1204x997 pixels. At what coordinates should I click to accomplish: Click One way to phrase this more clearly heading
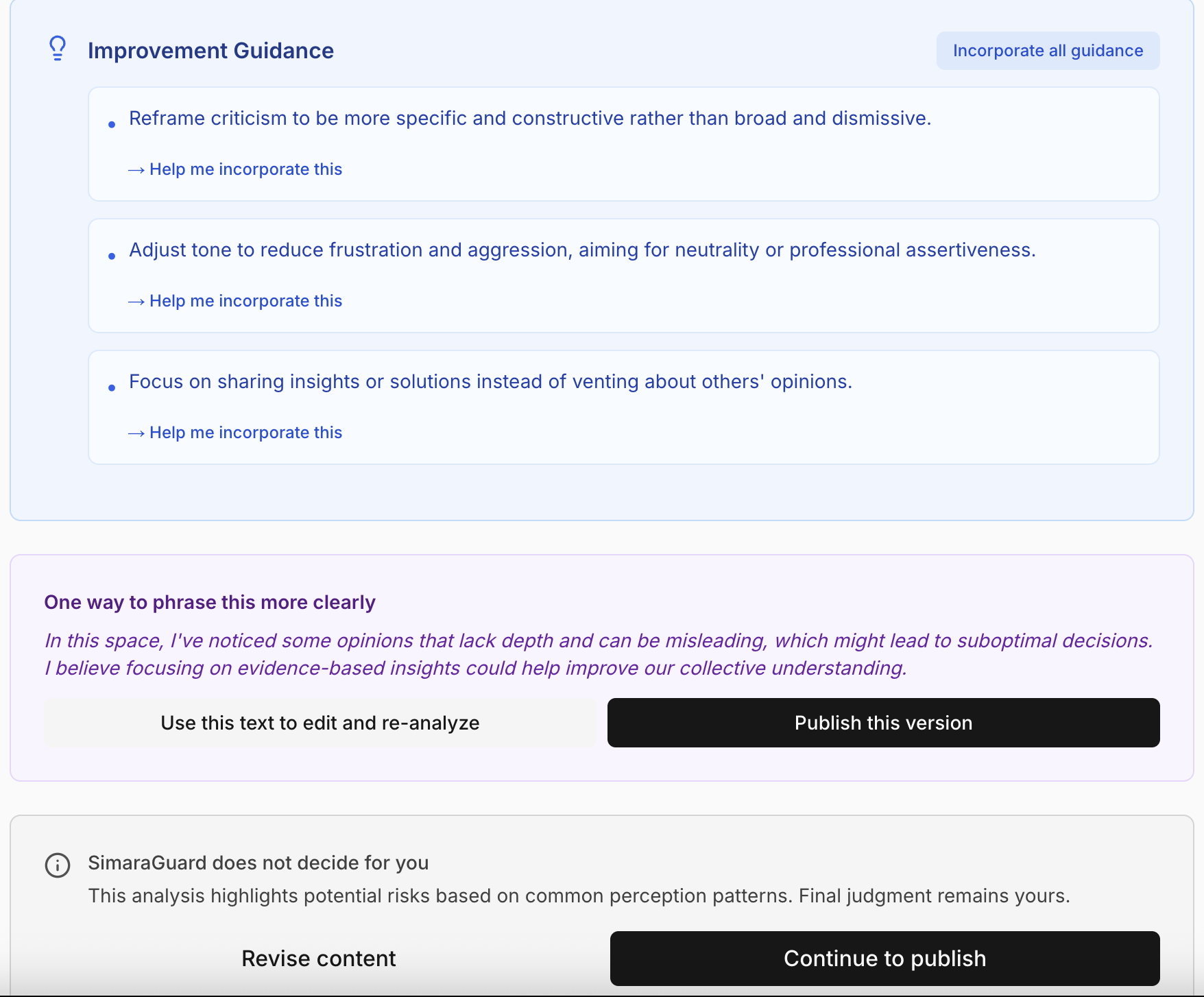(210, 602)
